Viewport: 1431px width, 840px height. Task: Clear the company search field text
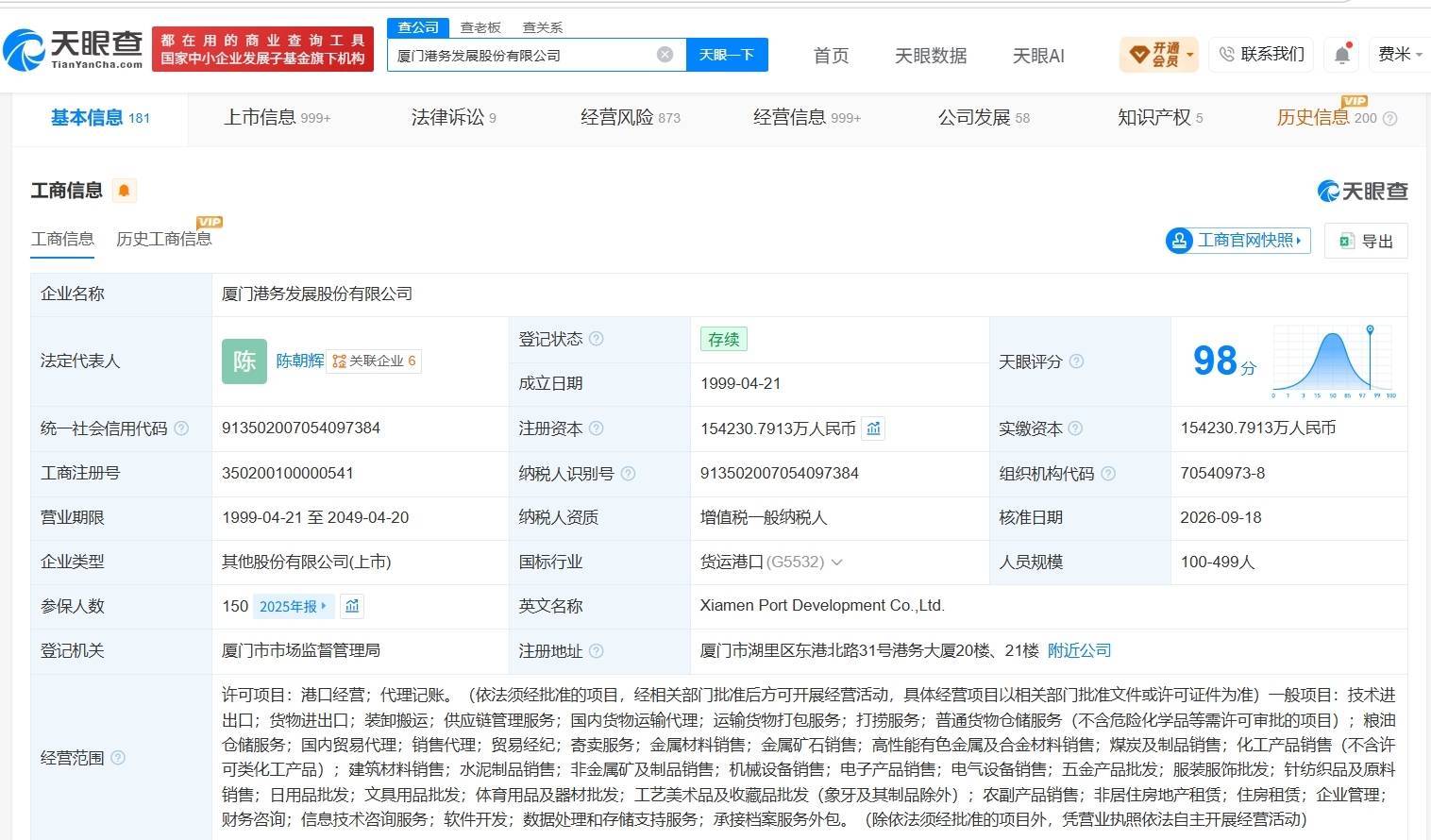tap(665, 55)
